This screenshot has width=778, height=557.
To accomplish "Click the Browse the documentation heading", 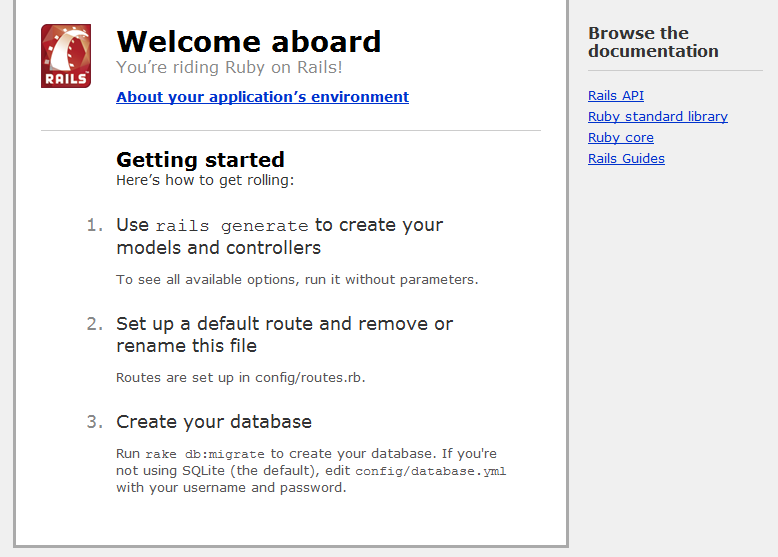I will (x=653, y=42).
